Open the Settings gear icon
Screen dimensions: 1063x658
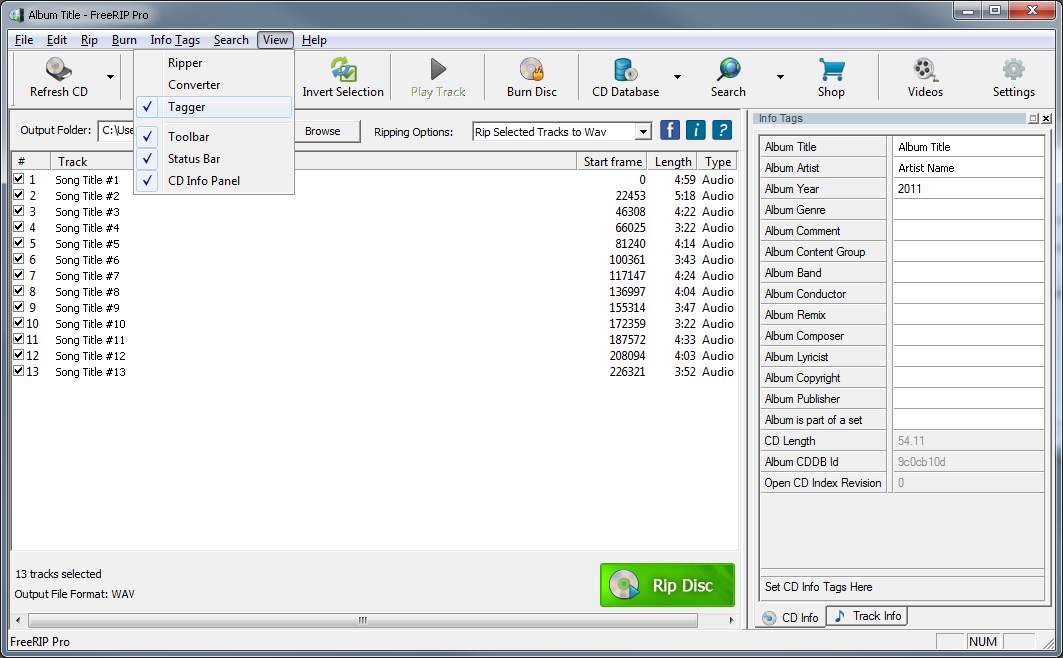coord(1014,69)
